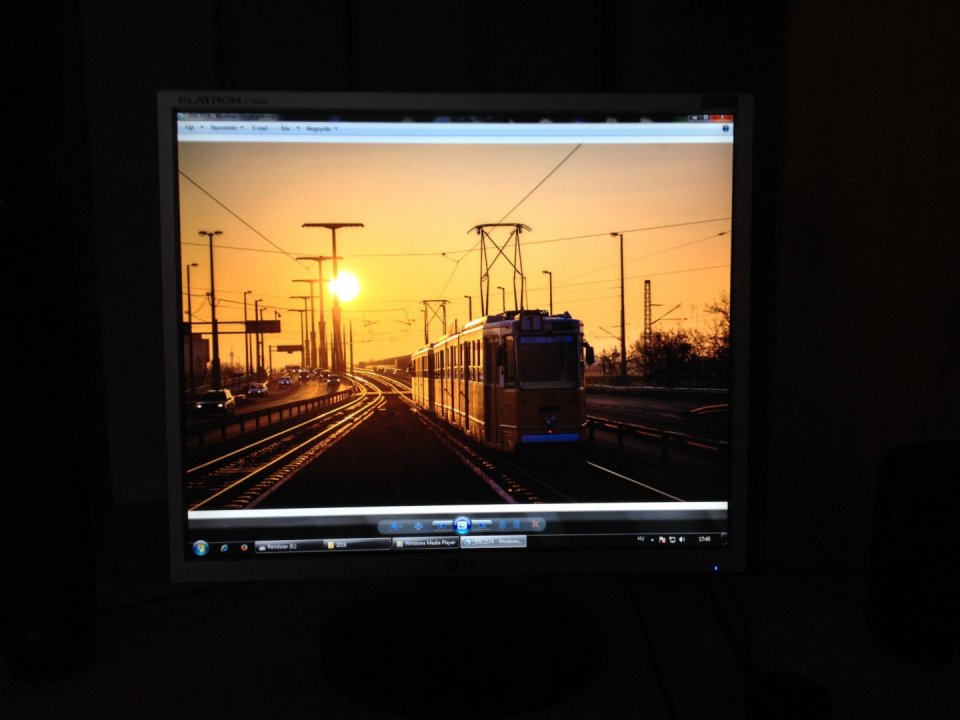960x720 pixels.
Task: Open the Action Center flag icon
Action: tap(662, 540)
